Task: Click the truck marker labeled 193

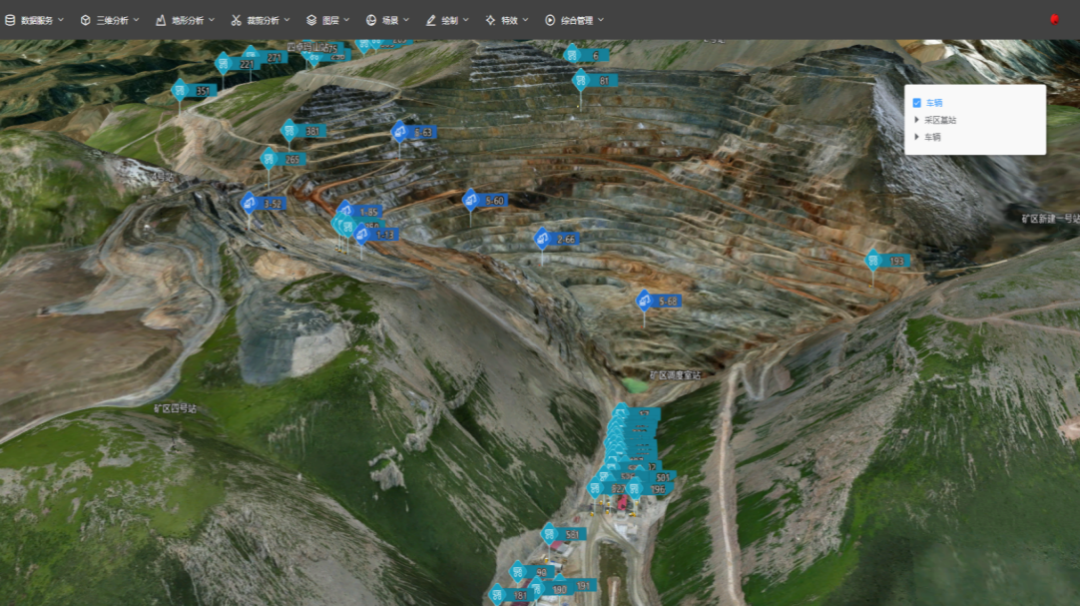Action: click(x=873, y=261)
